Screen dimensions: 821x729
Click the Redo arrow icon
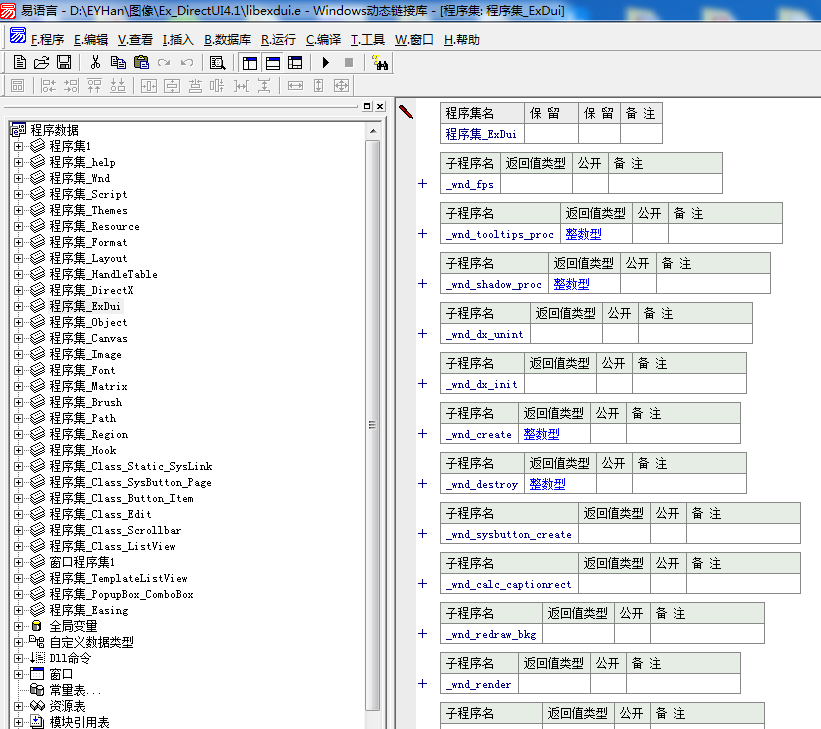[x=164, y=63]
